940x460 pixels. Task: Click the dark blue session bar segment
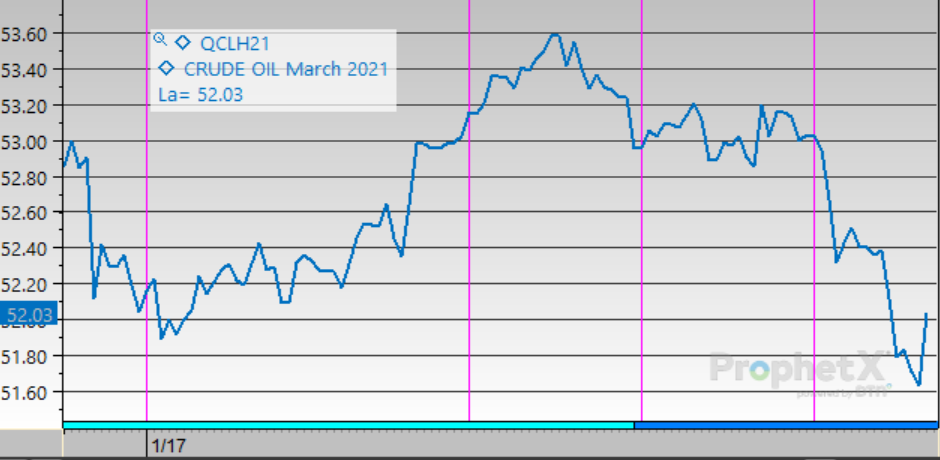785,425
